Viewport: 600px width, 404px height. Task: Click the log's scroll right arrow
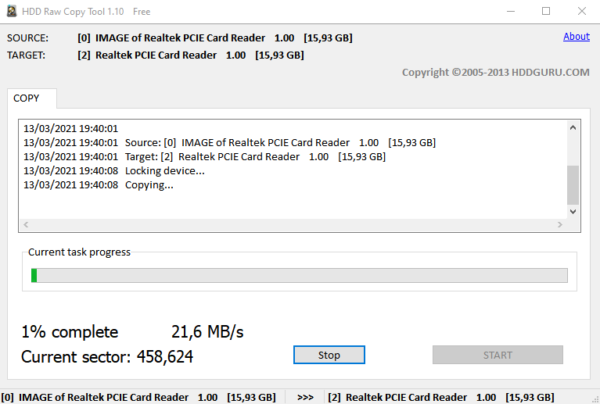(559, 226)
